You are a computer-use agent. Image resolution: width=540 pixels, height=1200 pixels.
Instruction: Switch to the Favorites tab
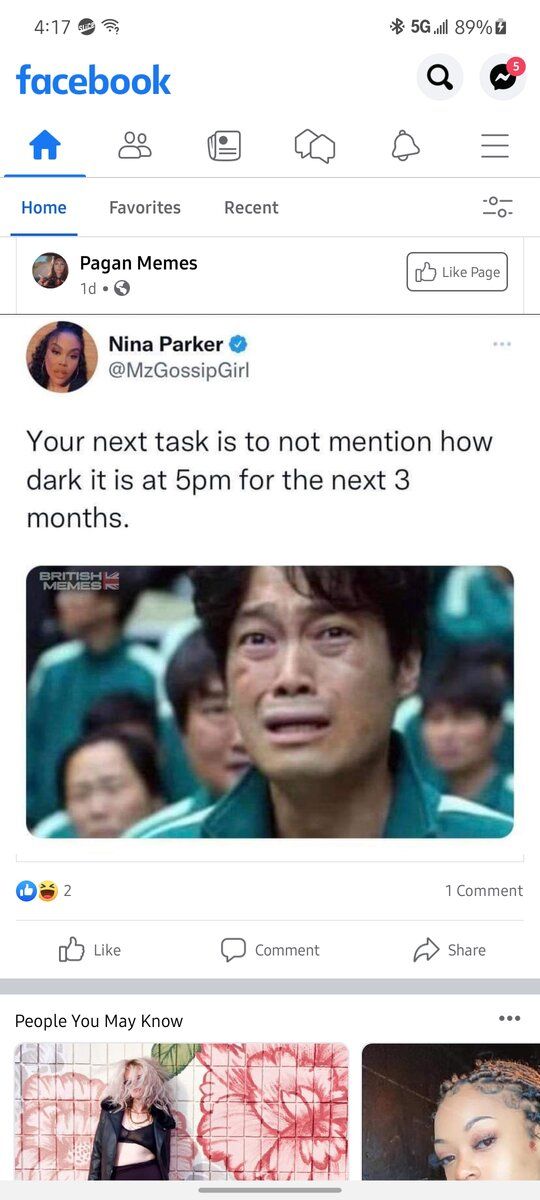tap(145, 207)
